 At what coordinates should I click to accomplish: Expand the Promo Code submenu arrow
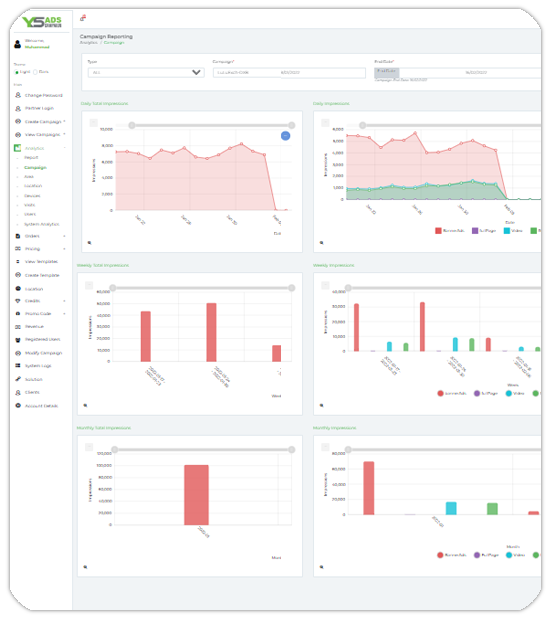tap(64, 313)
